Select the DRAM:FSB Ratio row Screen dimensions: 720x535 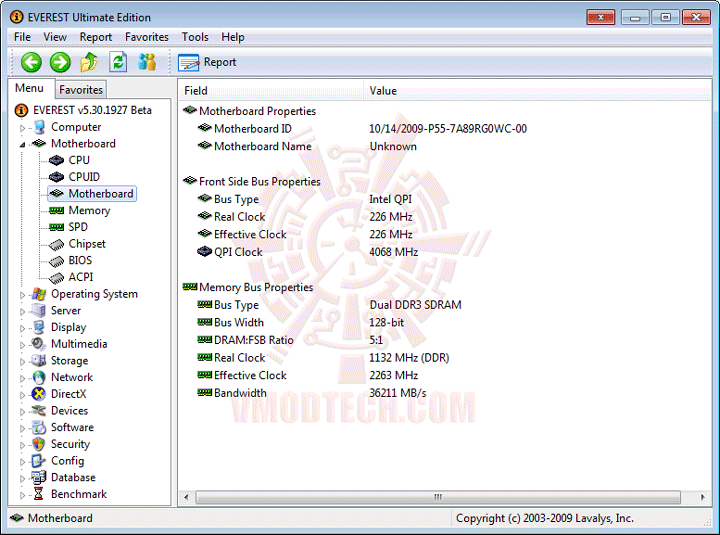click(x=289, y=340)
